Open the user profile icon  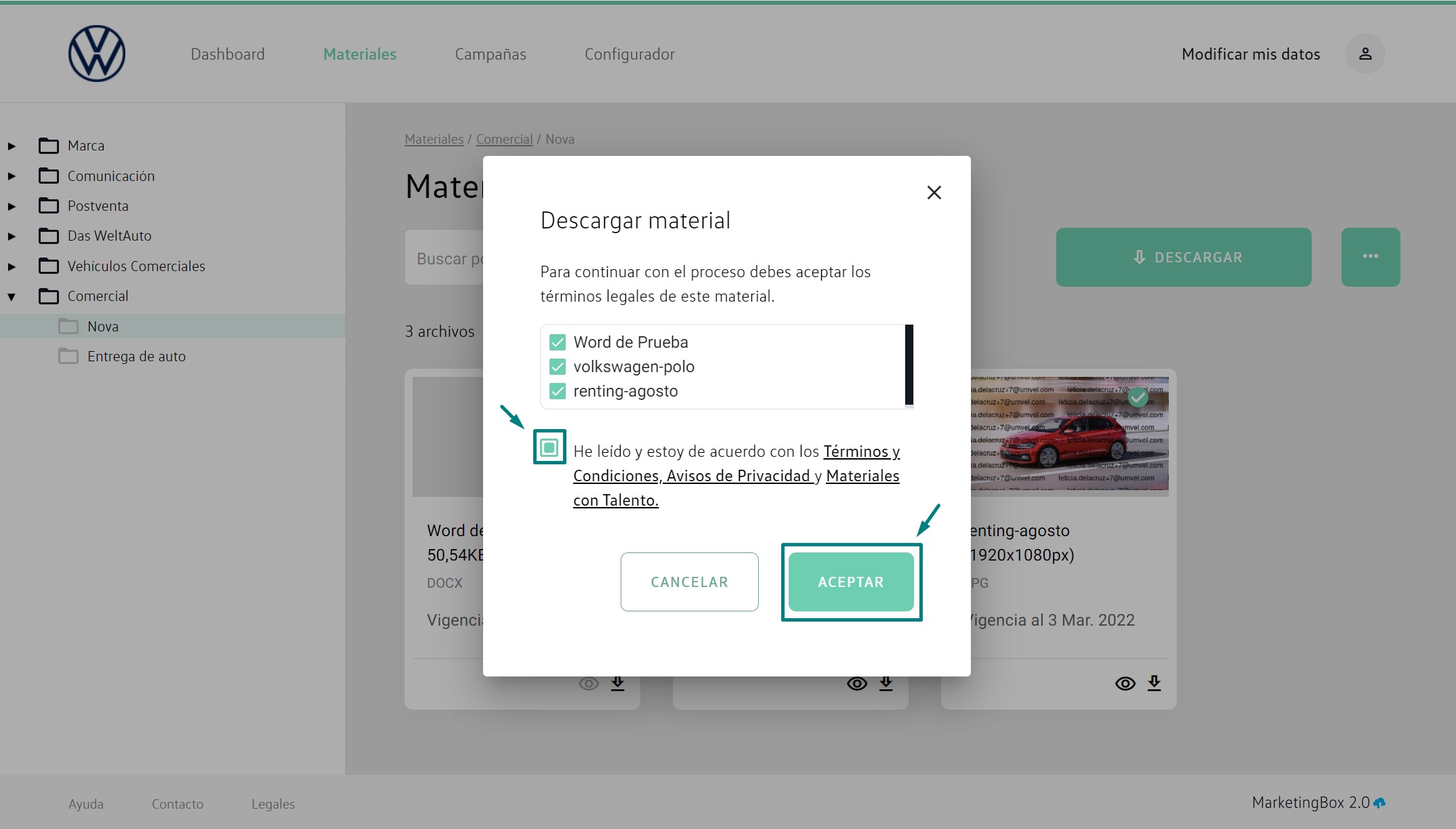point(1365,54)
